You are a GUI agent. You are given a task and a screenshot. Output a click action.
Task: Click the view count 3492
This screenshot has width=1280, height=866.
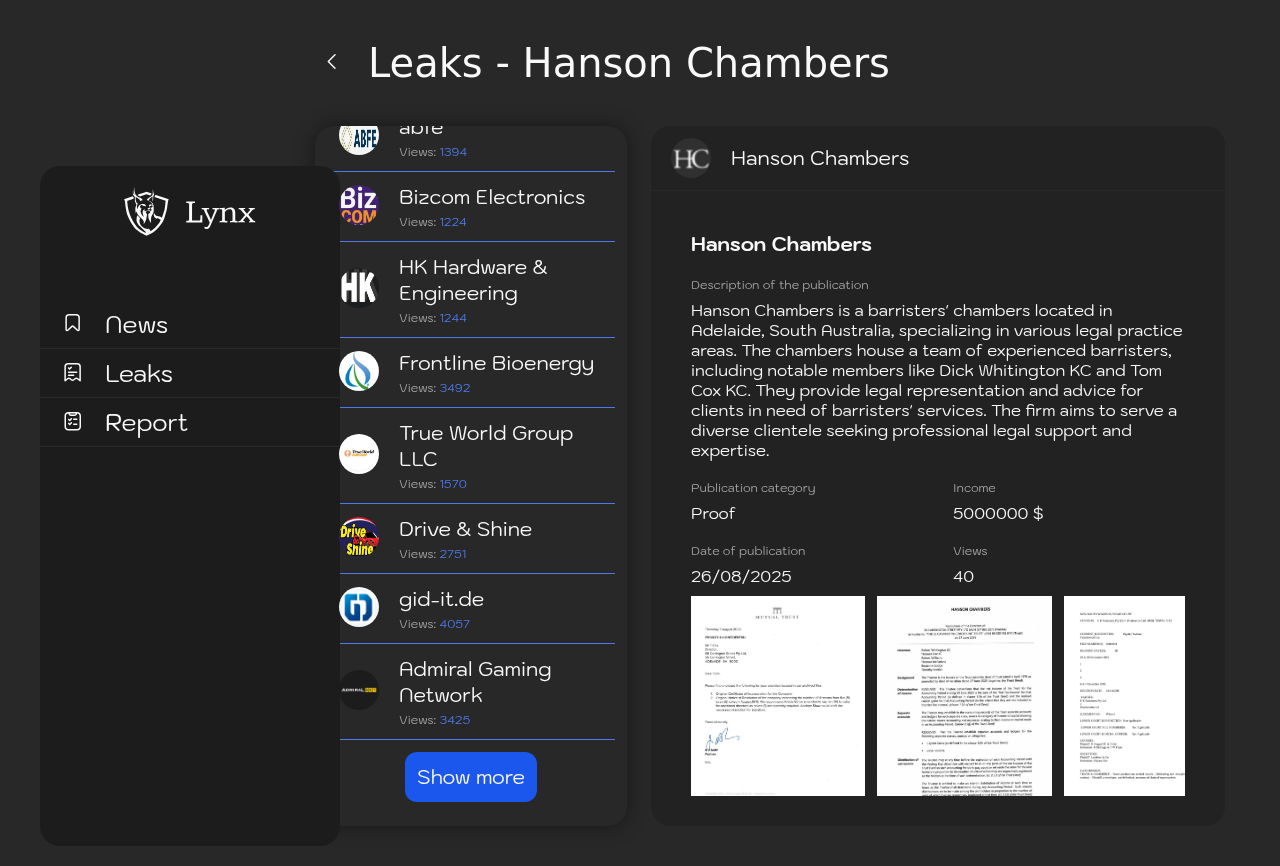pos(455,388)
